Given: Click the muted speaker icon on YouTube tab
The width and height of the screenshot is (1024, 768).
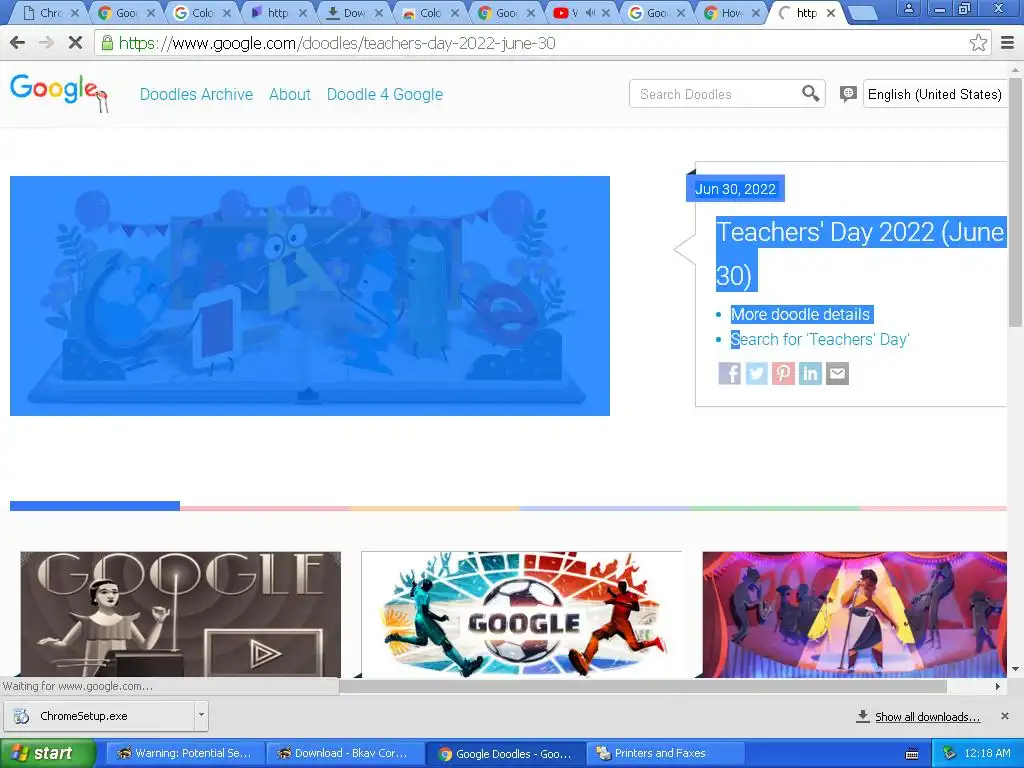Looking at the screenshot, I should pos(590,12).
